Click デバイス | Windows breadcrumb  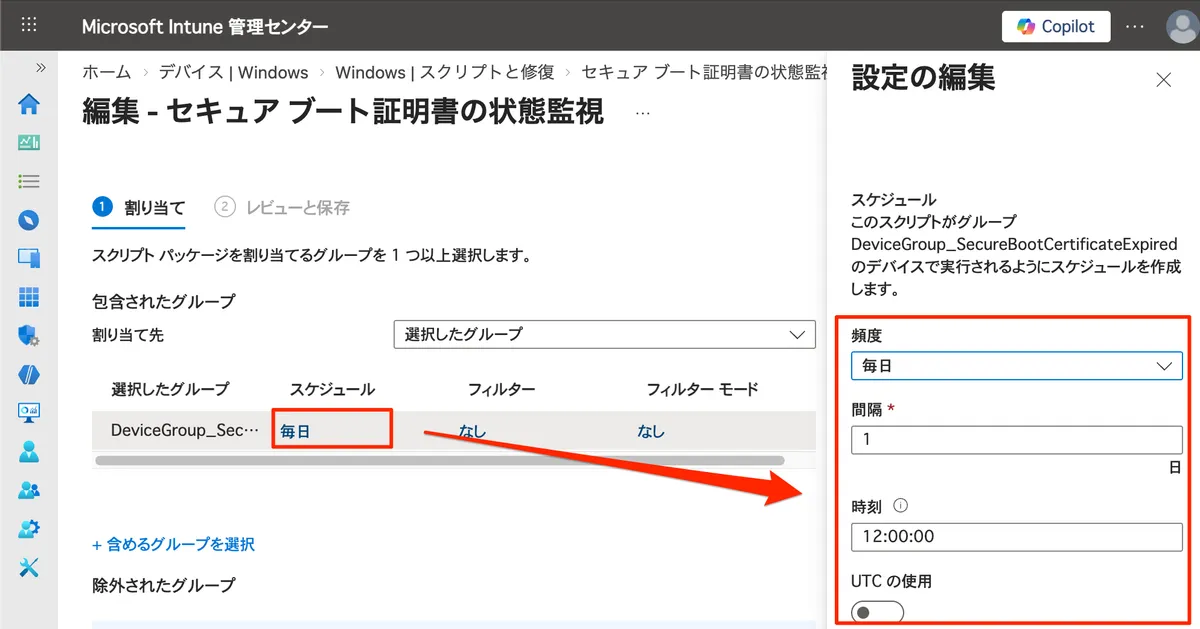click(x=234, y=72)
